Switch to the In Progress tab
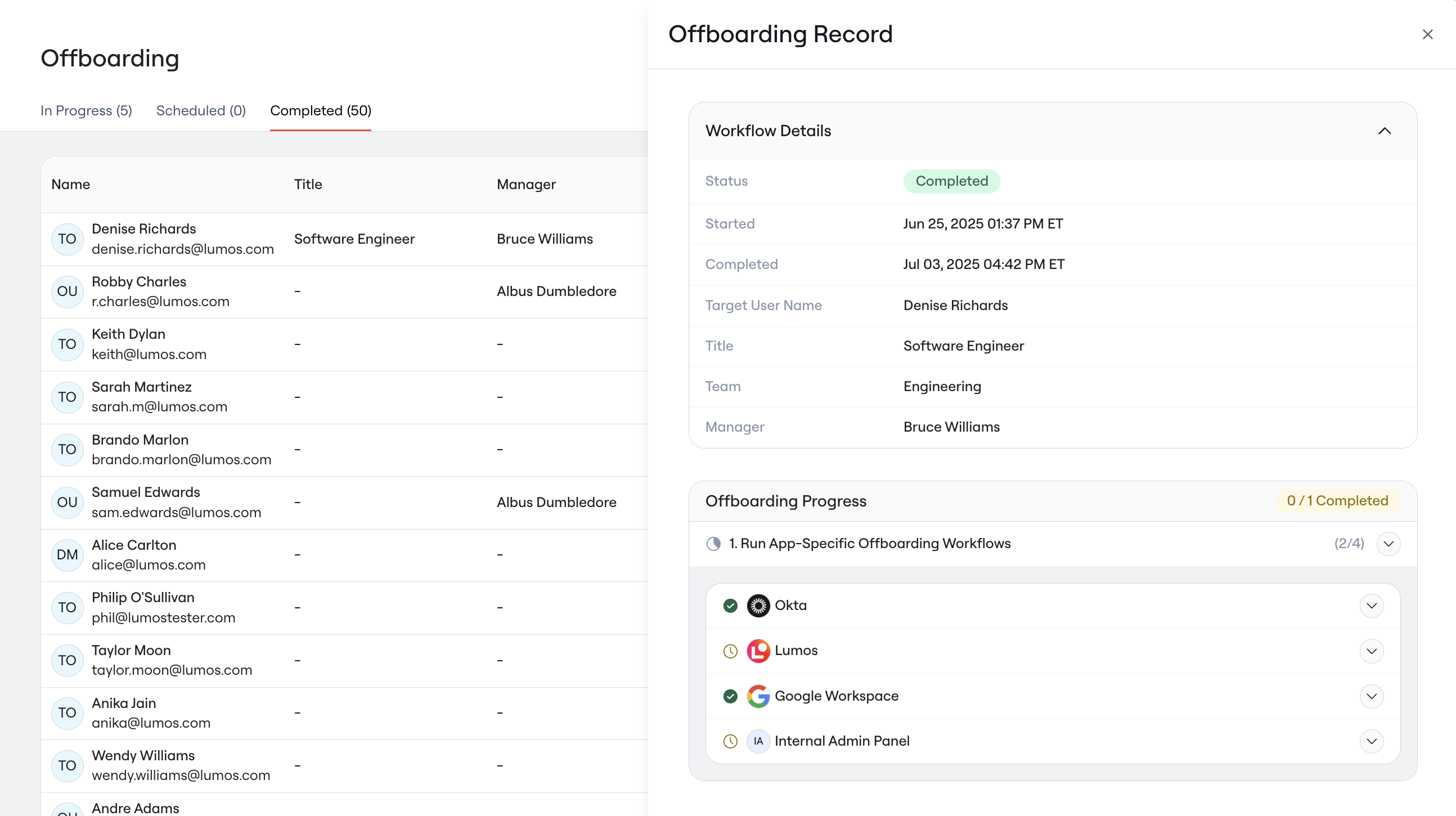This screenshot has width=1456, height=816. pos(86,110)
